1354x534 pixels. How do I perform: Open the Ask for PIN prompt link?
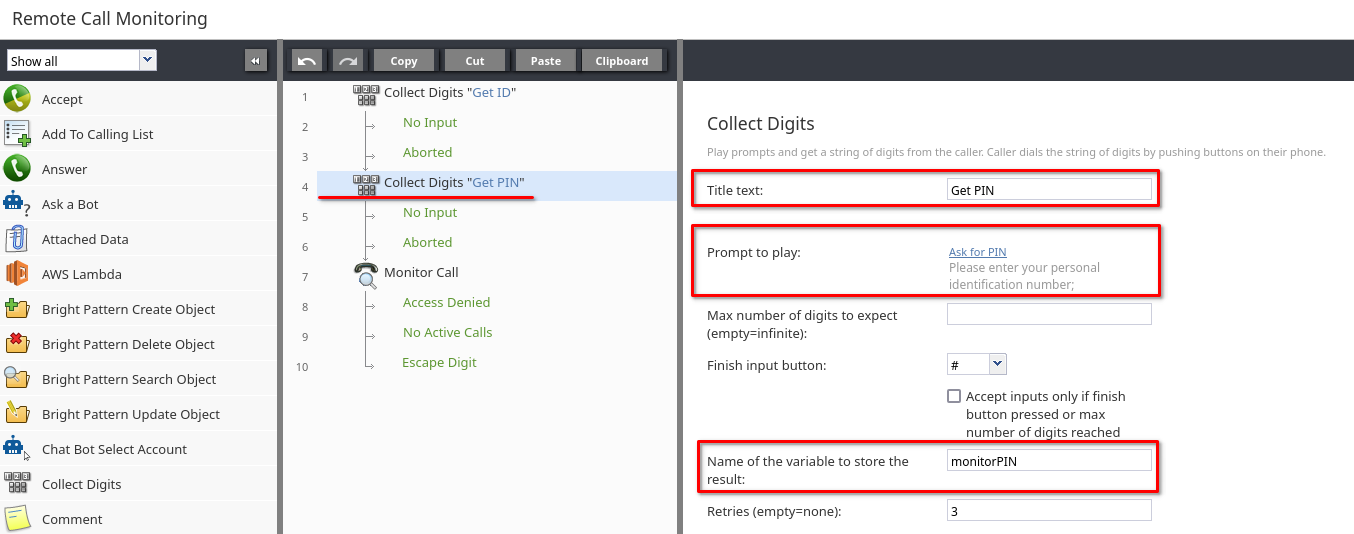point(977,252)
